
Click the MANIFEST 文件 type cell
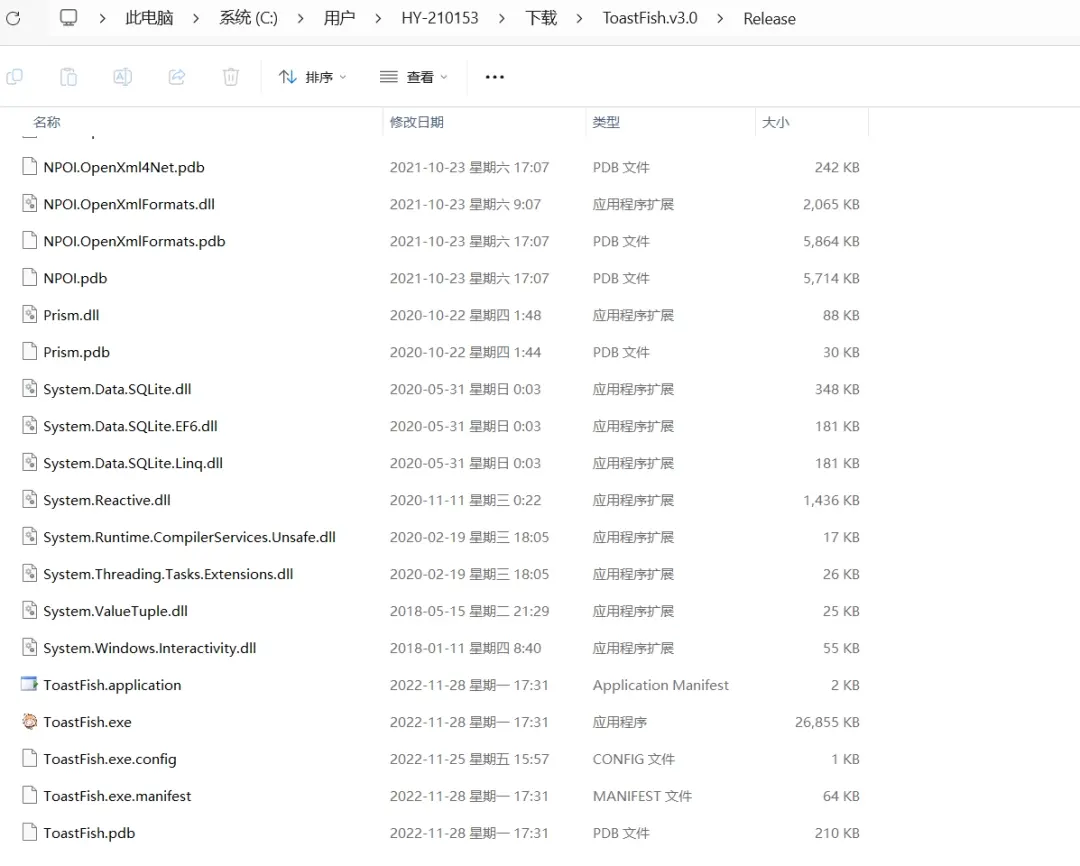pyautogui.click(x=642, y=796)
